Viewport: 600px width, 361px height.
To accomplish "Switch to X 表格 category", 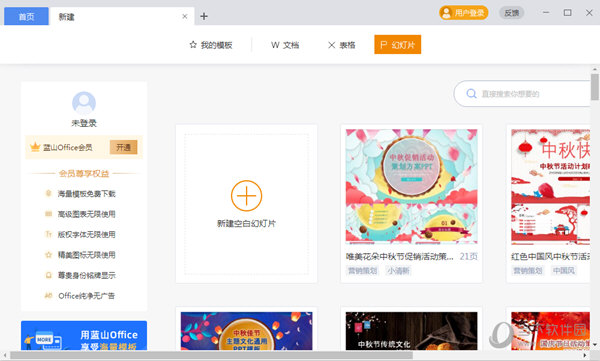I will point(342,45).
